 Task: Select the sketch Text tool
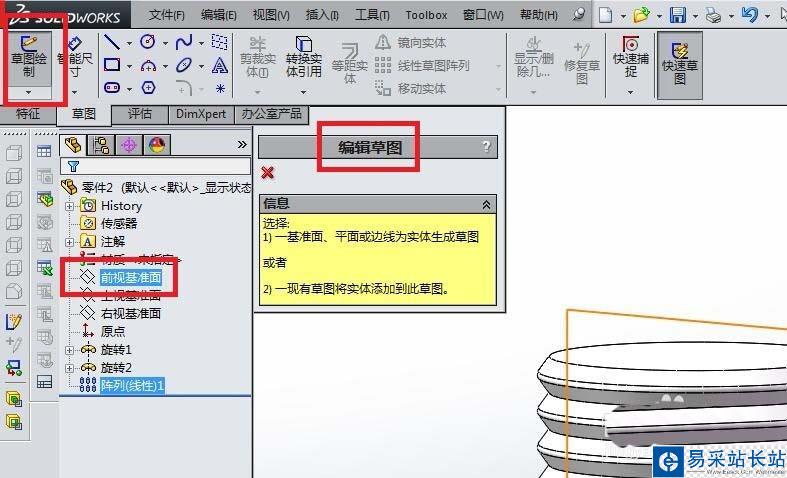[x=220, y=65]
